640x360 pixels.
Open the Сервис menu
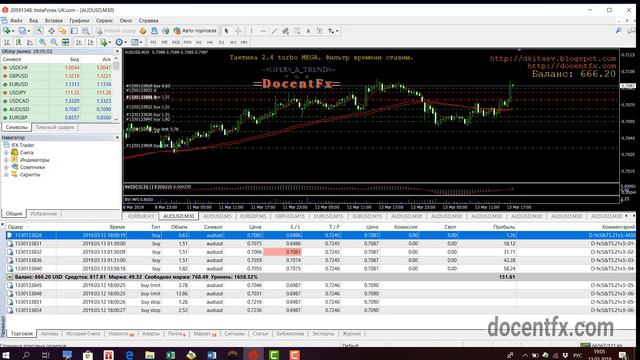pyautogui.click(x=105, y=20)
